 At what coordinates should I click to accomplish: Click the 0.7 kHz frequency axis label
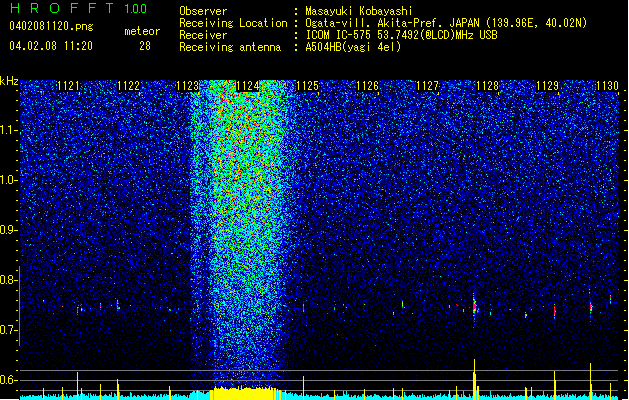pyautogui.click(x=9, y=330)
